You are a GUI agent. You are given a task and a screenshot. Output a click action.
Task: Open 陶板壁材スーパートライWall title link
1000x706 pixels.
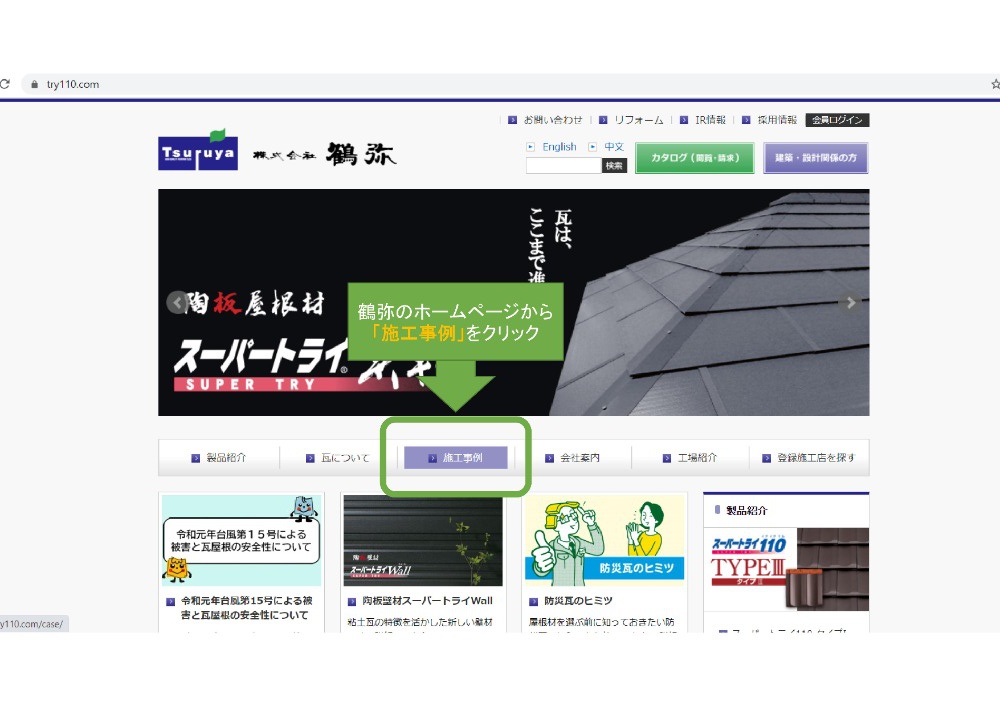pyautogui.click(x=427, y=601)
